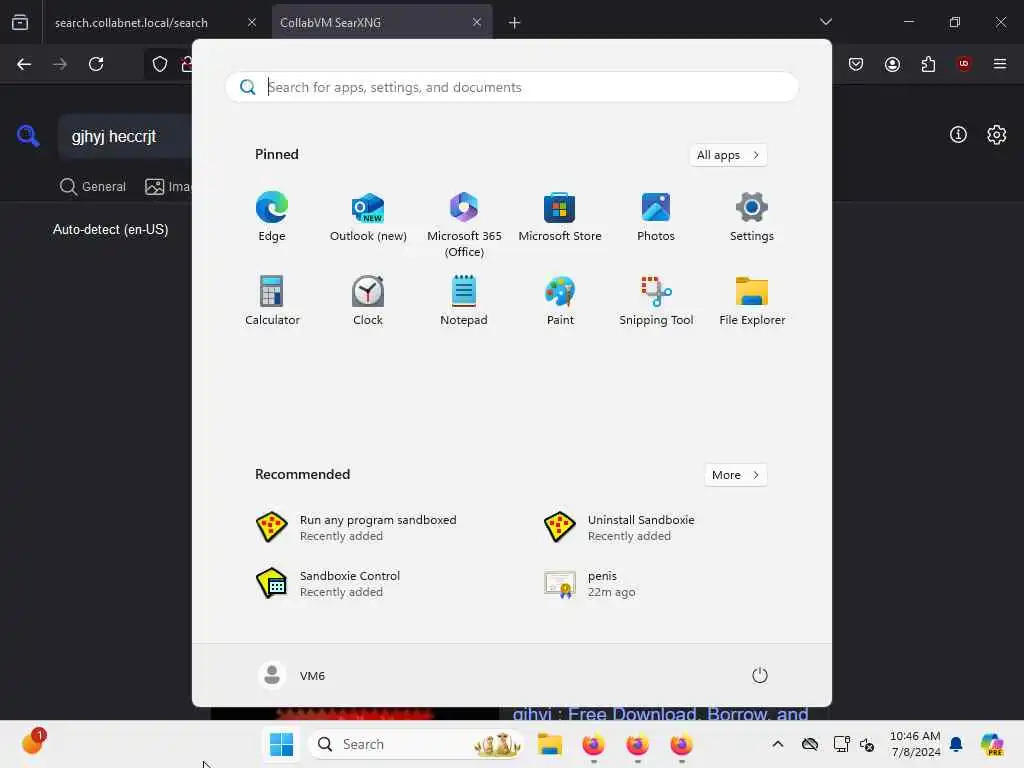Open Firefox account icon
This screenshot has height=768, width=1024.
pos(892,64)
